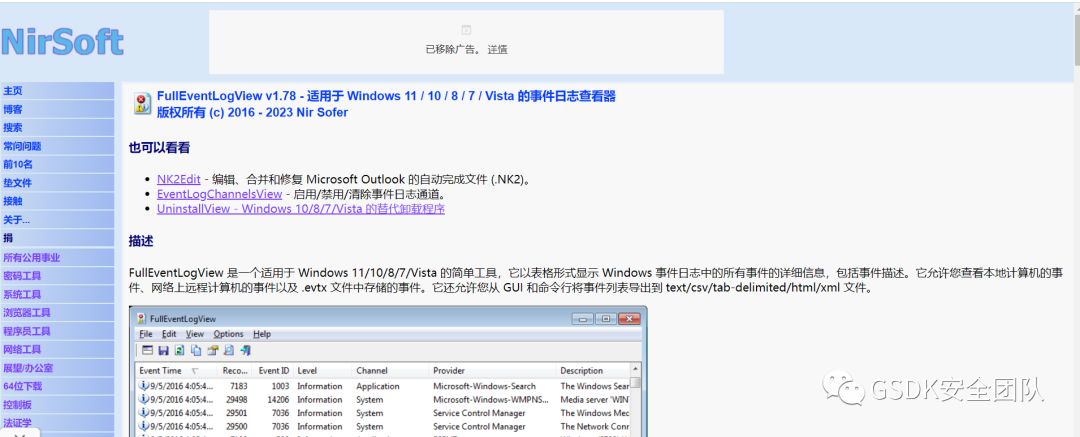Viewport: 1080px width, 437px height.
Task: Click the Exit icon in the FullEventLogView screenshot toolbar
Action: point(245,350)
